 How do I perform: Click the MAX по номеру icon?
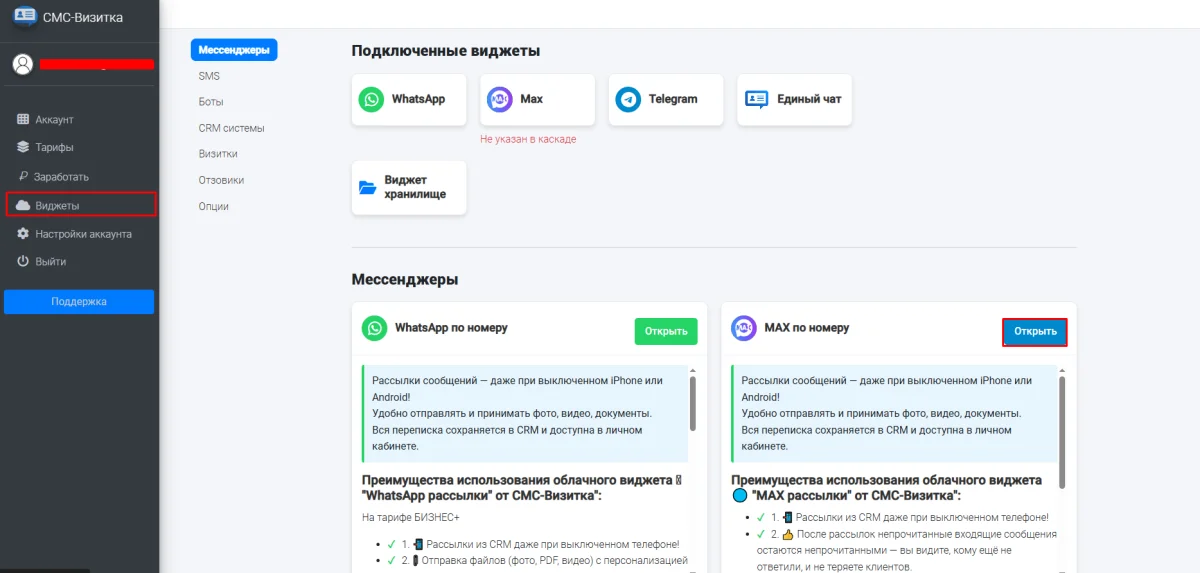tap(743, 327)
